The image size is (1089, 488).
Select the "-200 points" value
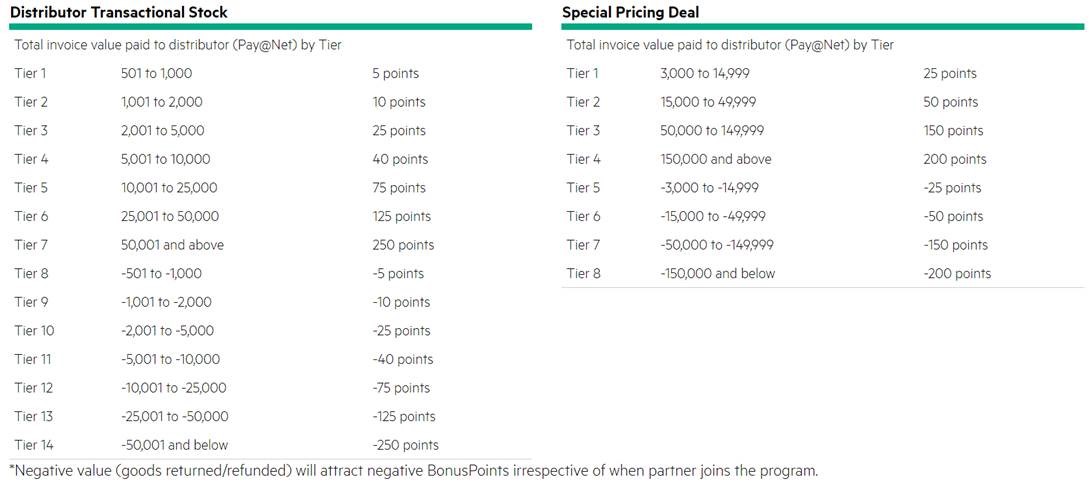click(957, 273)
